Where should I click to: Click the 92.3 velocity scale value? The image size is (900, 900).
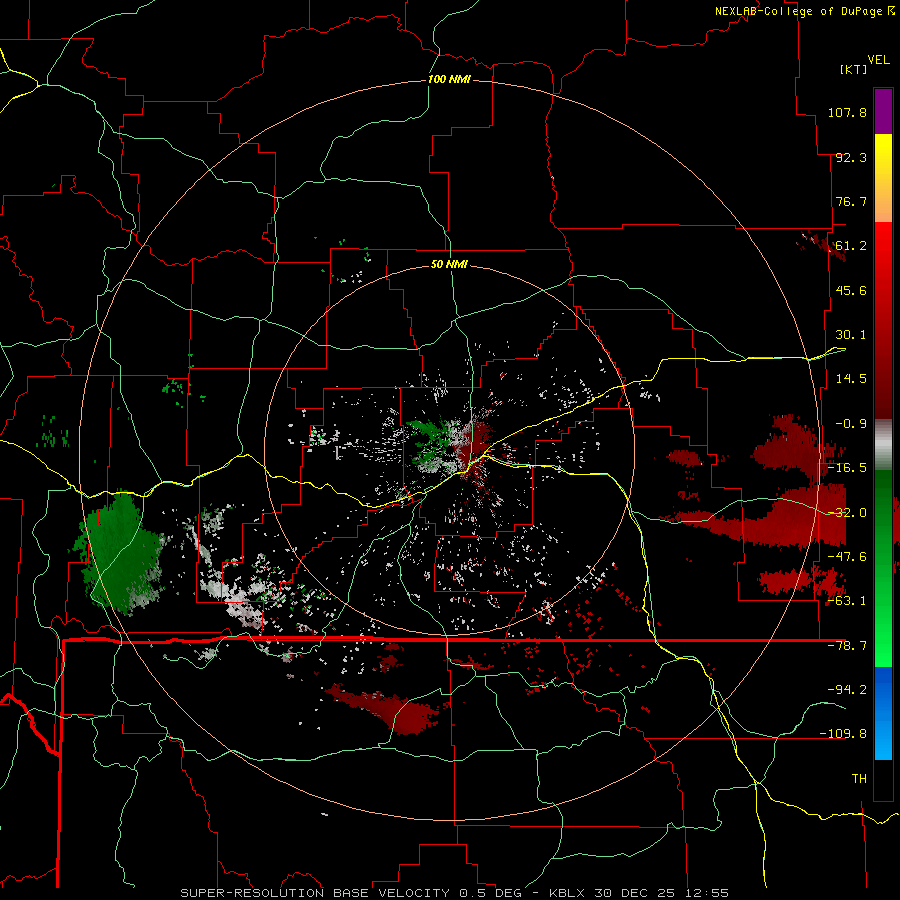[x=851, y=157]
